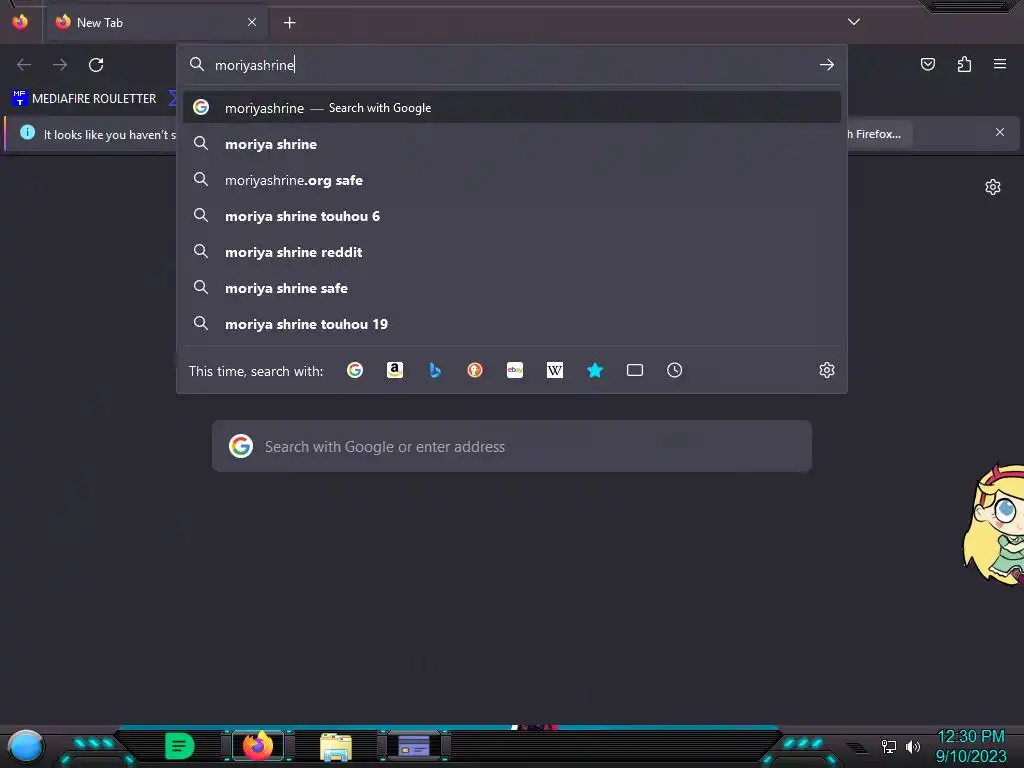
Task: Open File Explorer from the taskbar
Action: click(336, 747)
